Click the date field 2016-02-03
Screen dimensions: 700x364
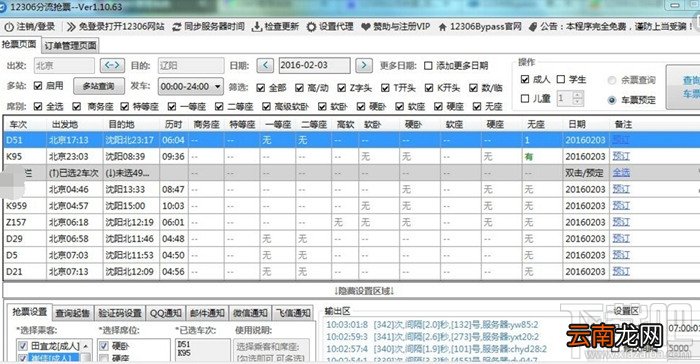coord(314,65)
